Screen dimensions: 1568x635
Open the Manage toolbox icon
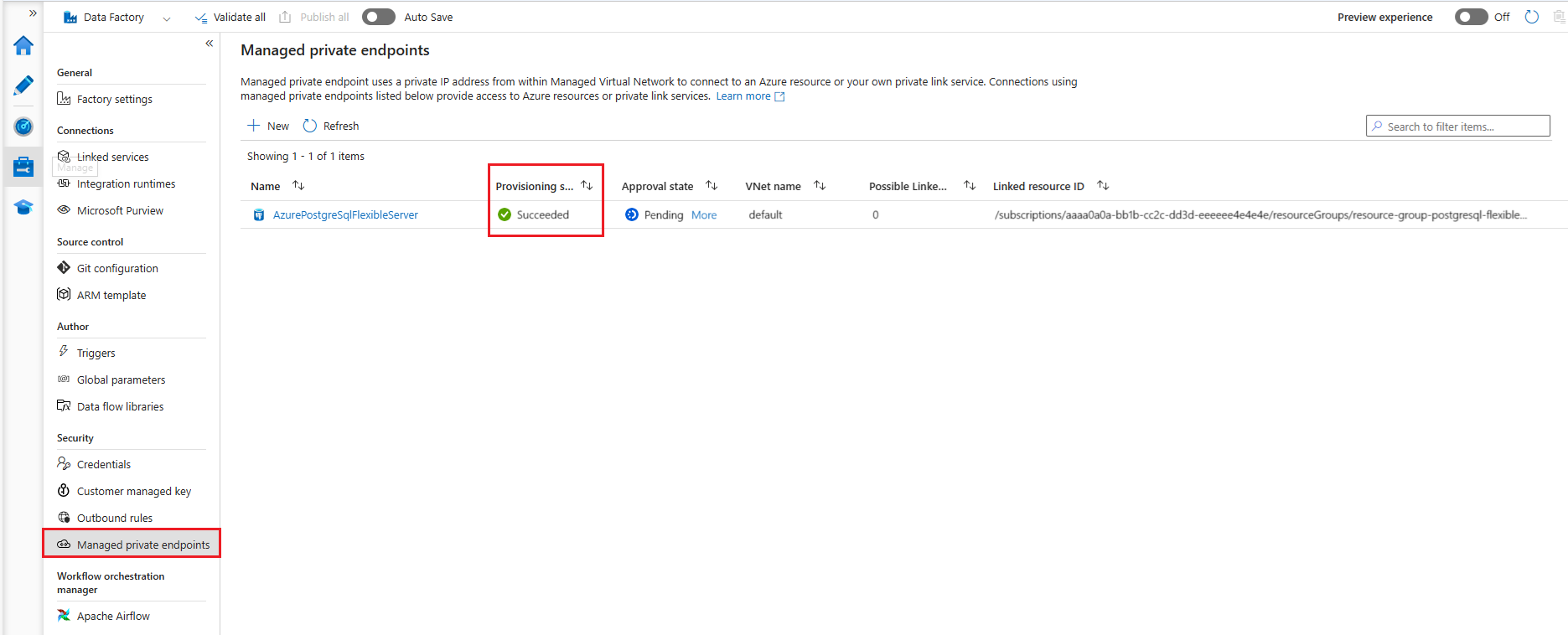click(x=23, y=167)
